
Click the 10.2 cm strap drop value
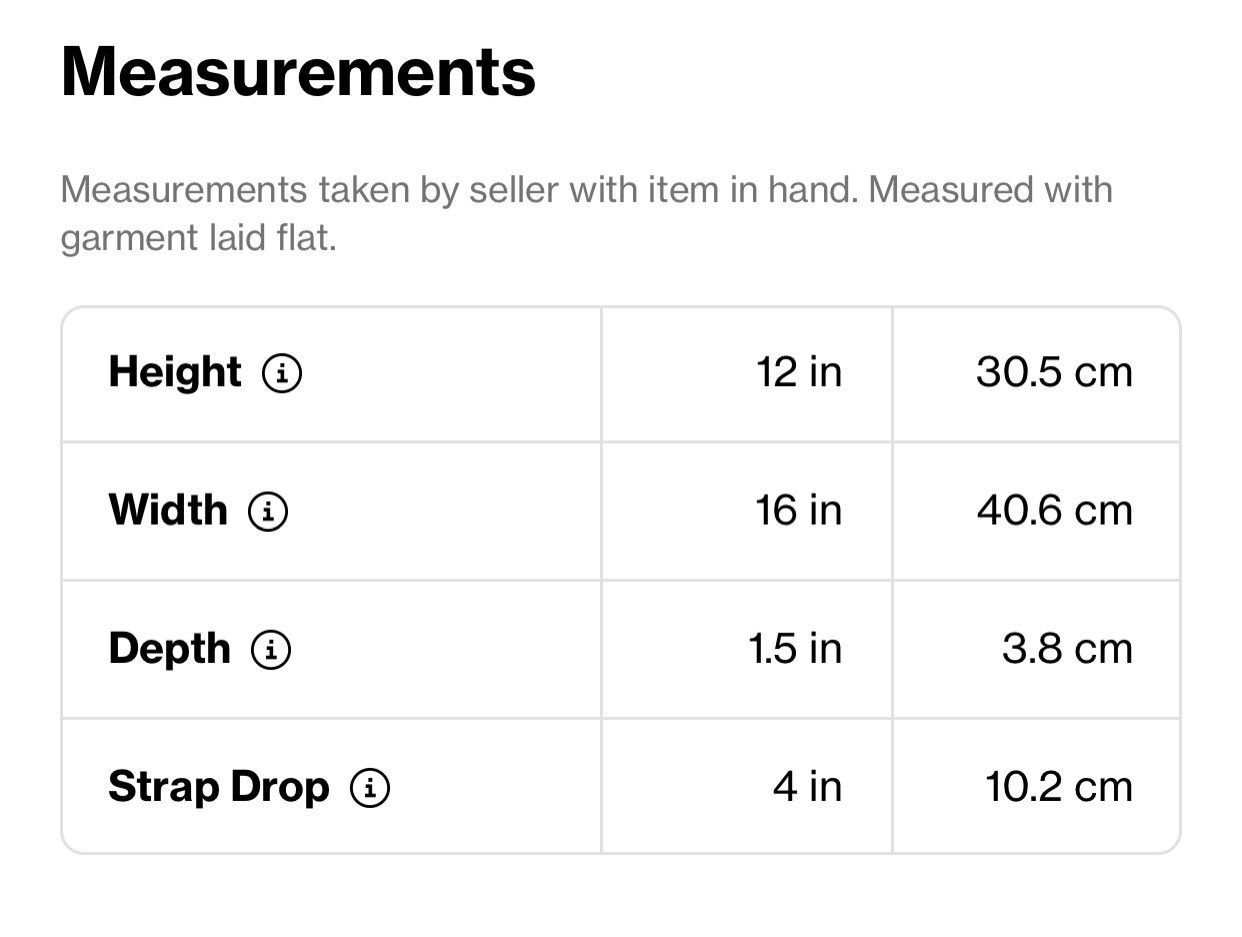click(x=1059, y=787)
